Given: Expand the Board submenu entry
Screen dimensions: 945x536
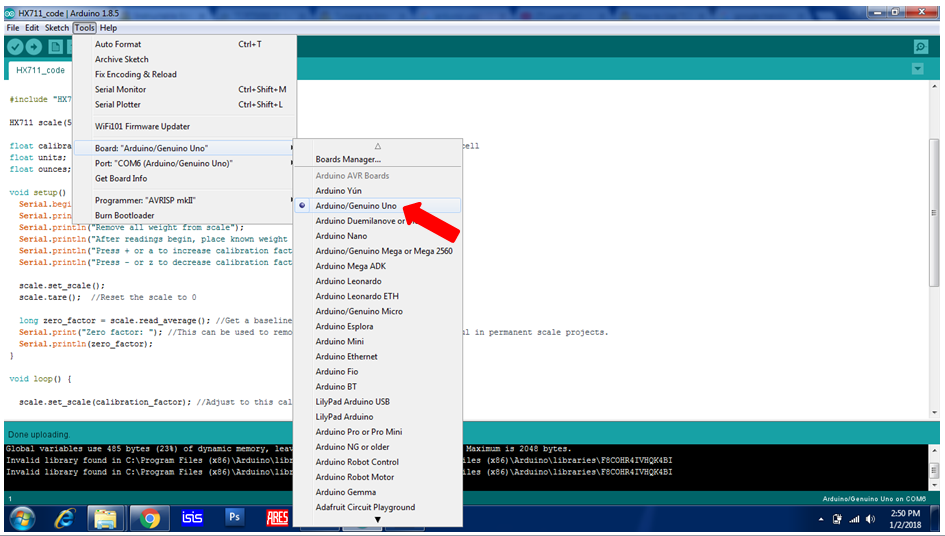Looking at the screenshot, I should point(185,148).
